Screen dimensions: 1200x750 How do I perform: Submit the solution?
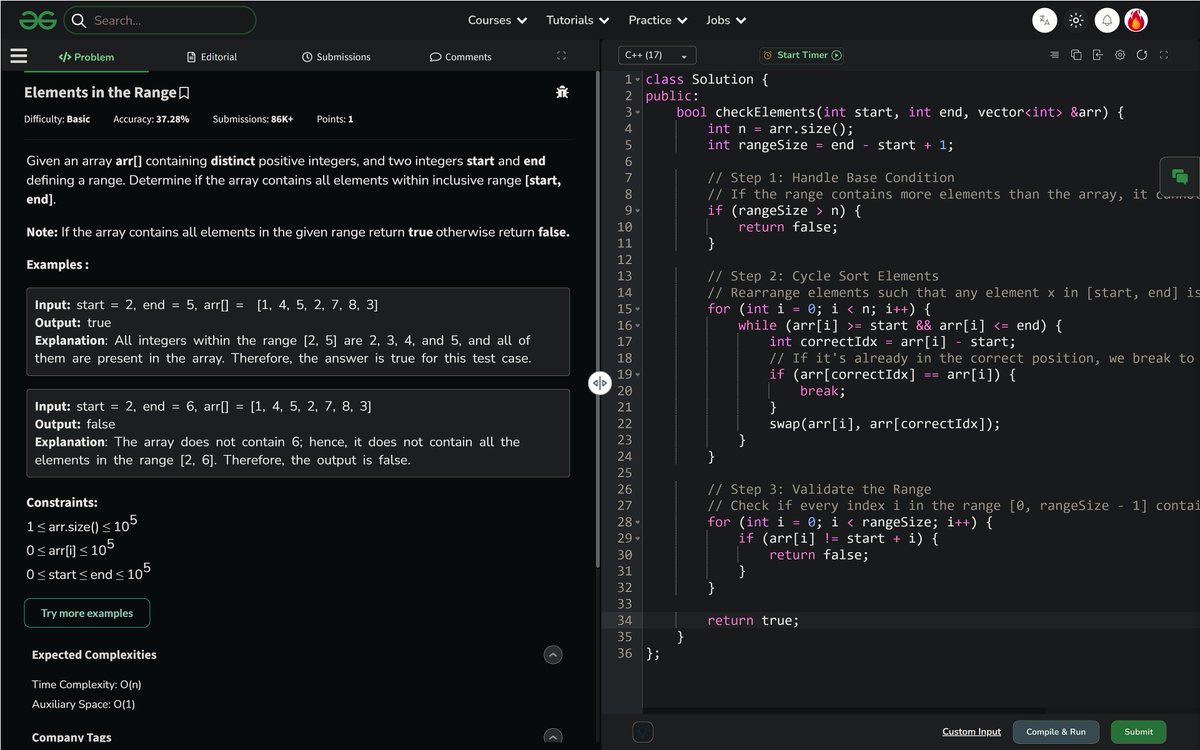click(x=1138, y=732)
